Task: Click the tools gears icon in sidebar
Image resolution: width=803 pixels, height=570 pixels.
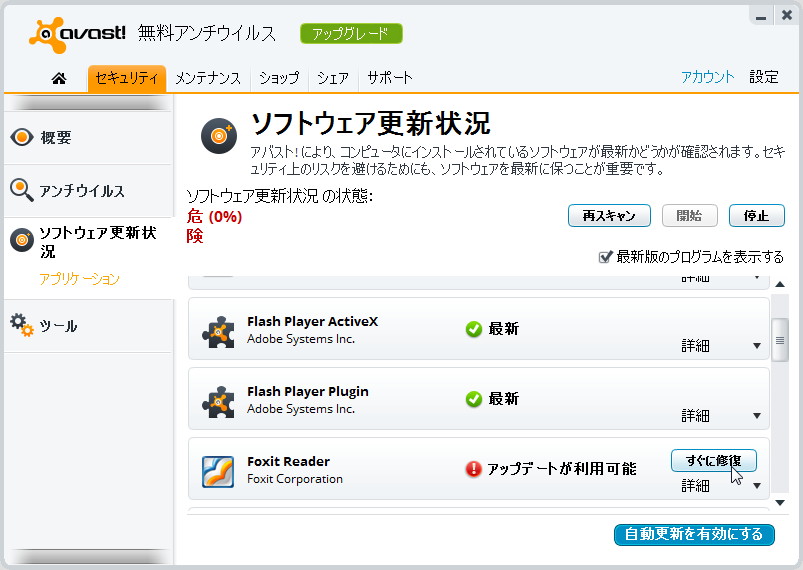Action: pyautogui.click(x=22, y=325)
